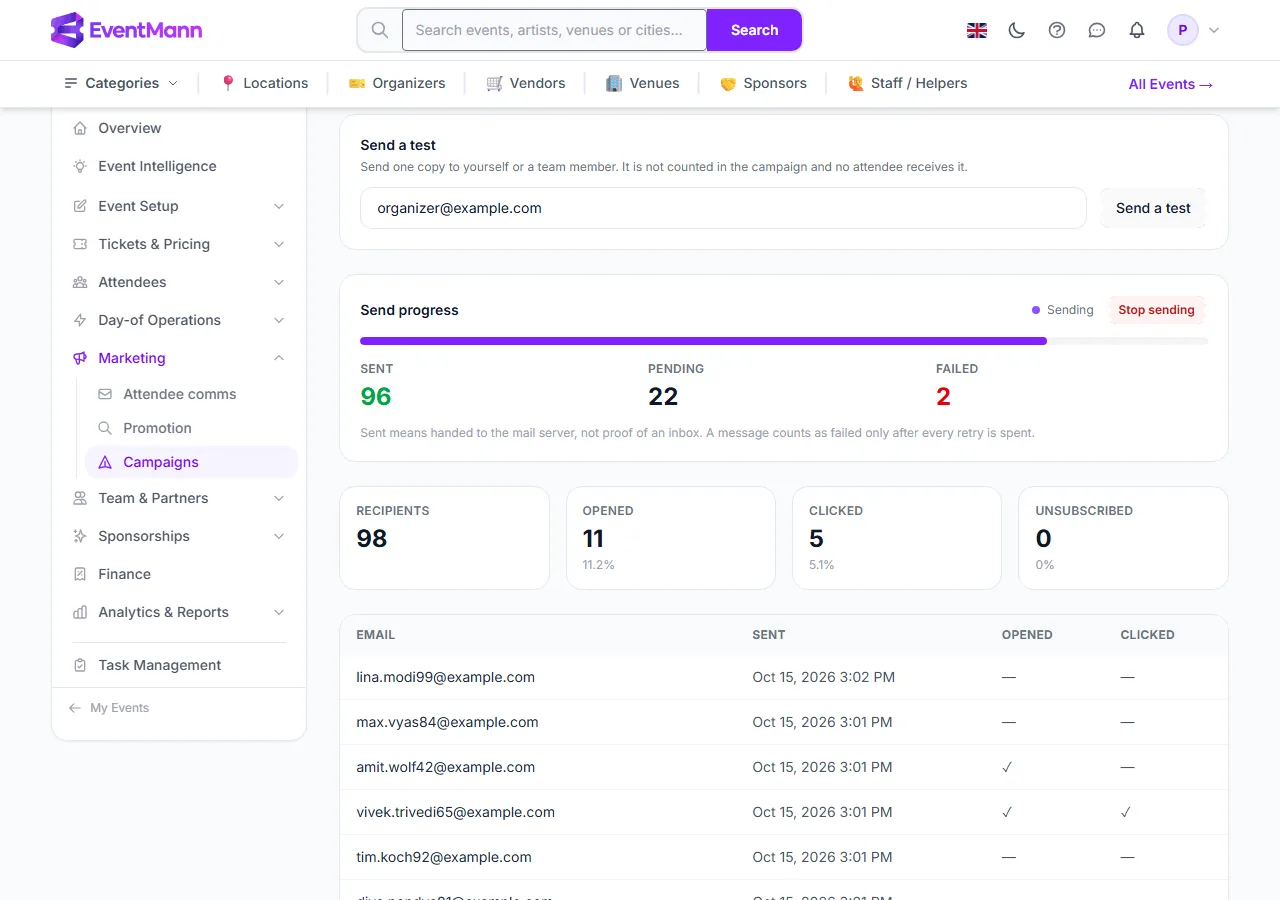Click the Sponsorships sparkle icon
The height and width of the screenshot is (900, 1280).
click(80, 536)
